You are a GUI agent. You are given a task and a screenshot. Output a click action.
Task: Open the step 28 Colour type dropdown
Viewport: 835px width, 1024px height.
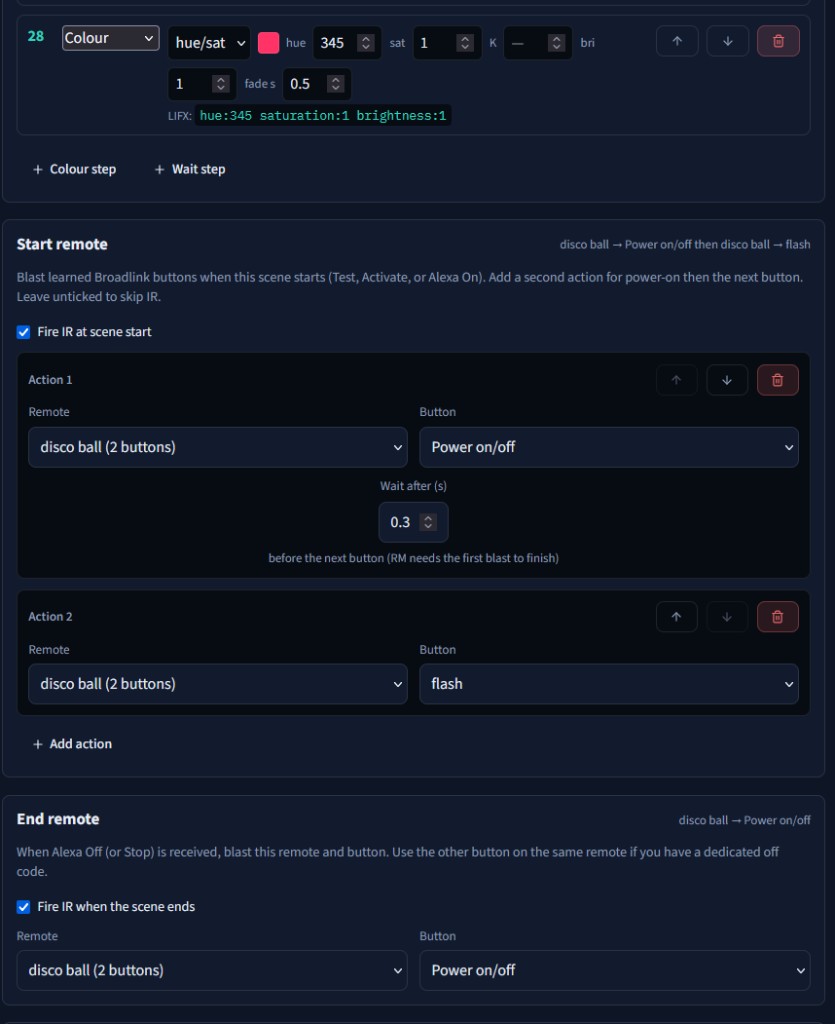pyautogui.click(x=110, y=38)
